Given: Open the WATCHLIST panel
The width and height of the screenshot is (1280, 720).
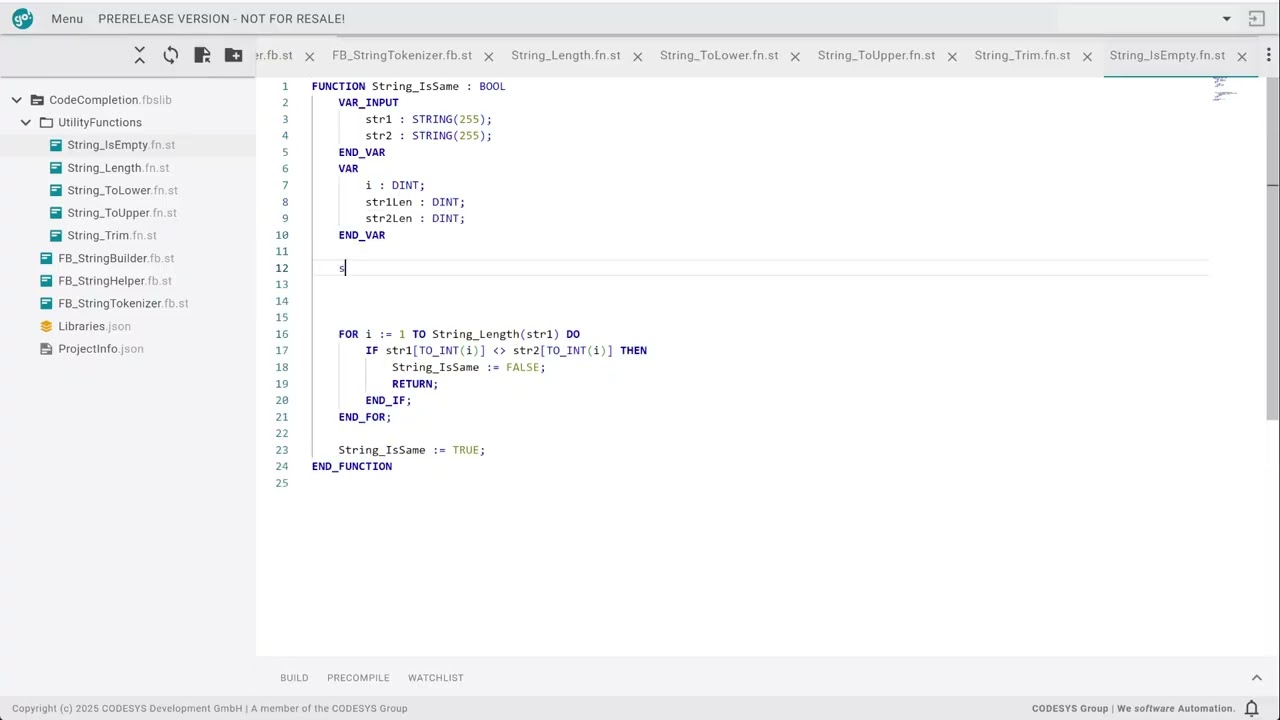Looking at the screenshot, I should click(x=436, y=678).
